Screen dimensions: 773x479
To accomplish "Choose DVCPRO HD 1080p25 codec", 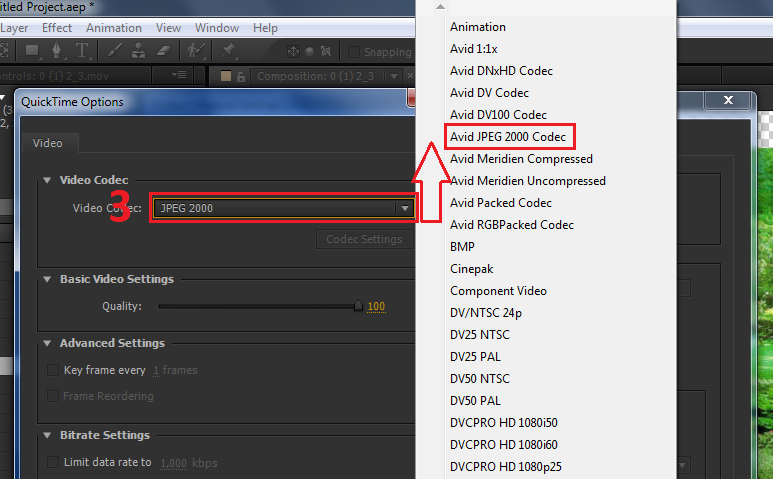I will [506, 467].
